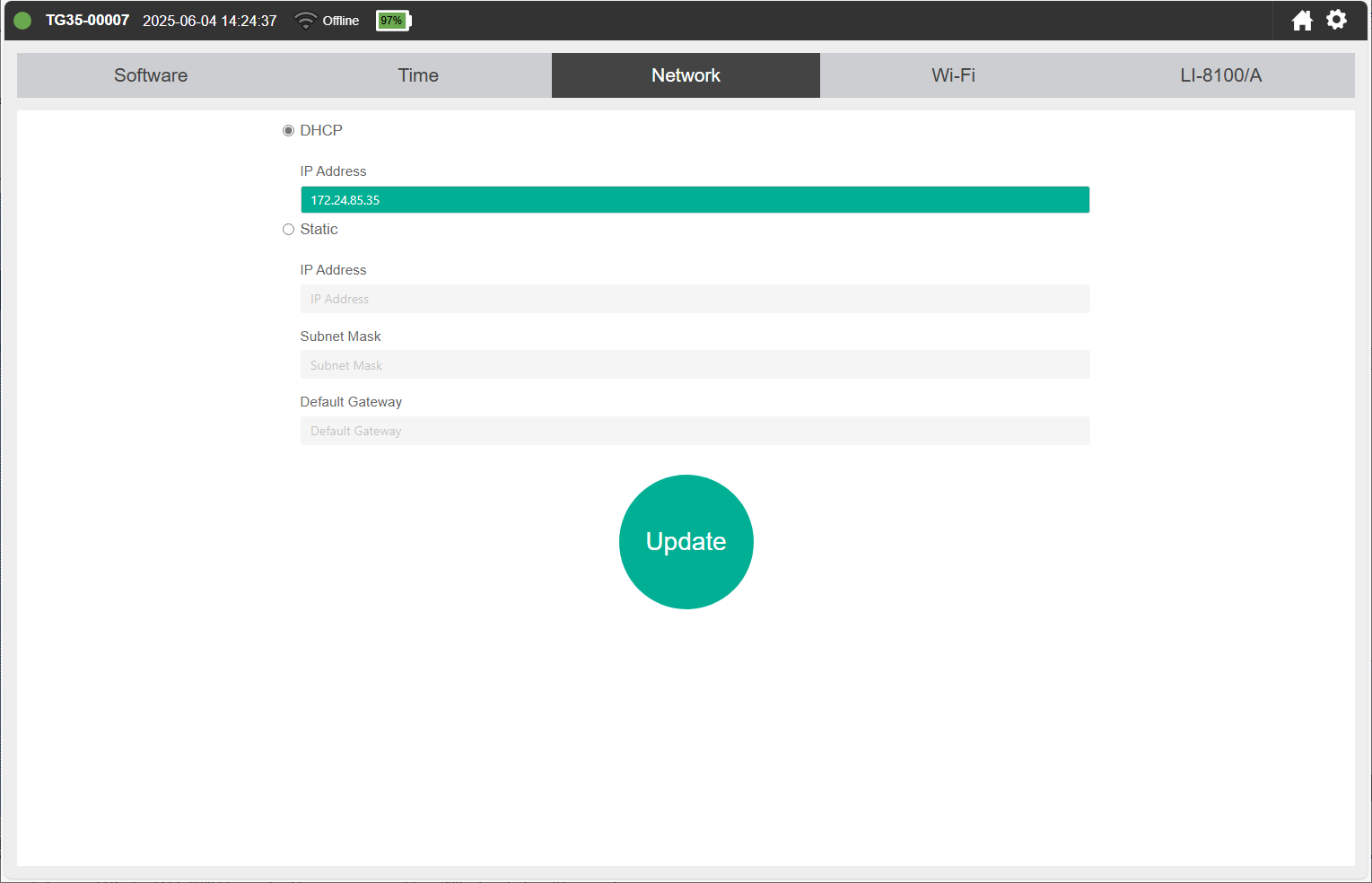Open settings via the gear icon
This screenshot has height=883, width=1372.
[1336, 20]
